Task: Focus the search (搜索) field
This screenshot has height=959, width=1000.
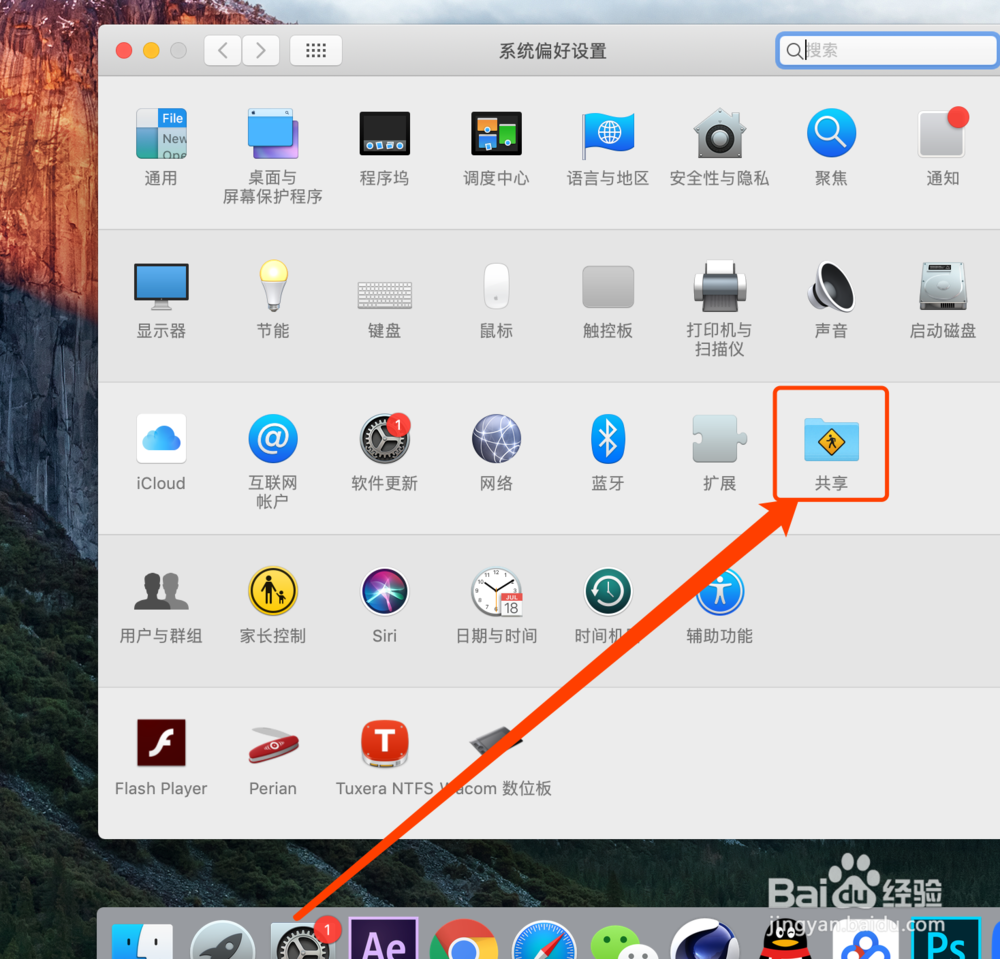Action: click(888, 50)
